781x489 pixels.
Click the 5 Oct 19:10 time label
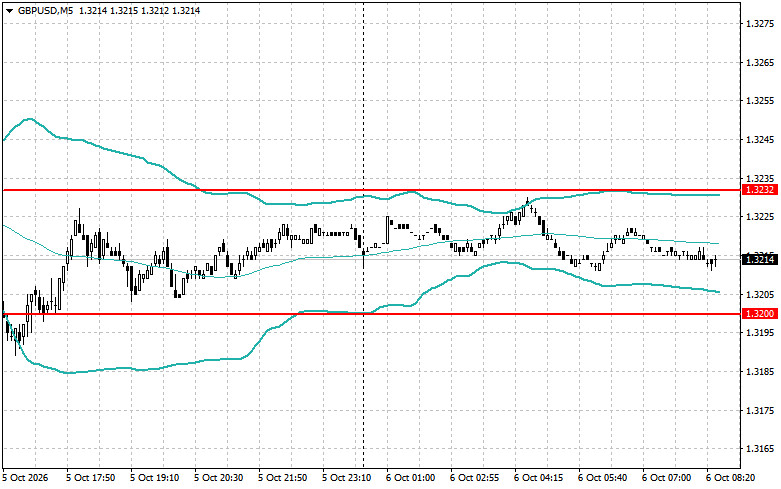point(154,478)
